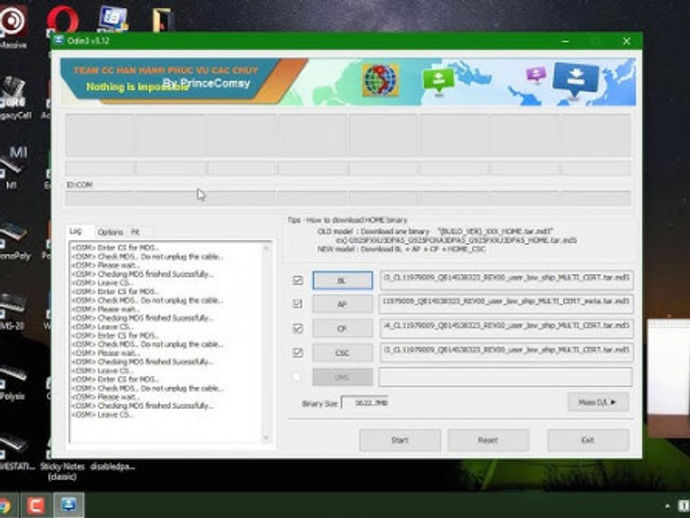Click the log panel scrollbar down arrow
The width and height of the screenshot is (690, 518).
click(266, 437)
